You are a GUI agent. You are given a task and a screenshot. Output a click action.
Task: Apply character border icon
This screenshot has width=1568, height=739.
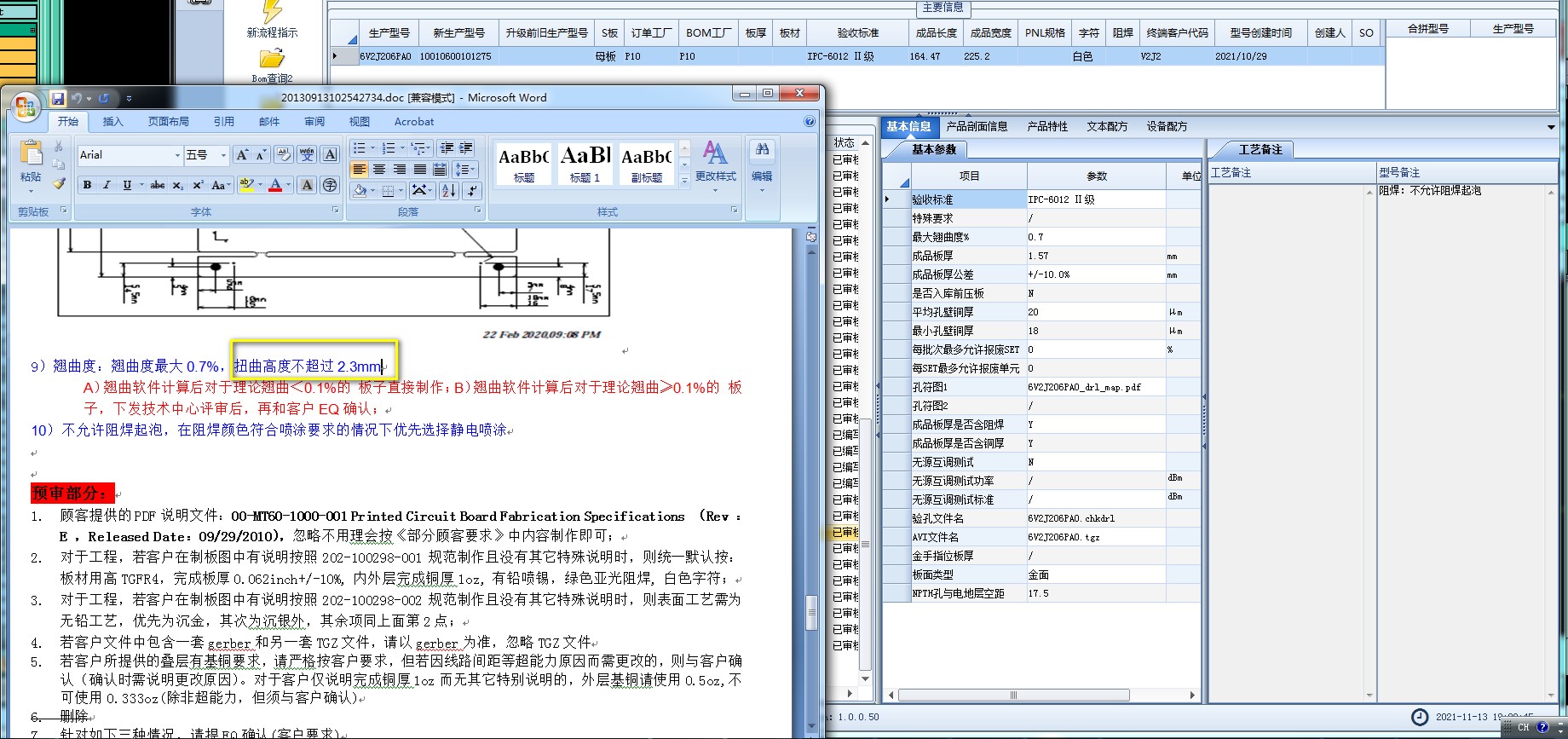coord(331,154)
